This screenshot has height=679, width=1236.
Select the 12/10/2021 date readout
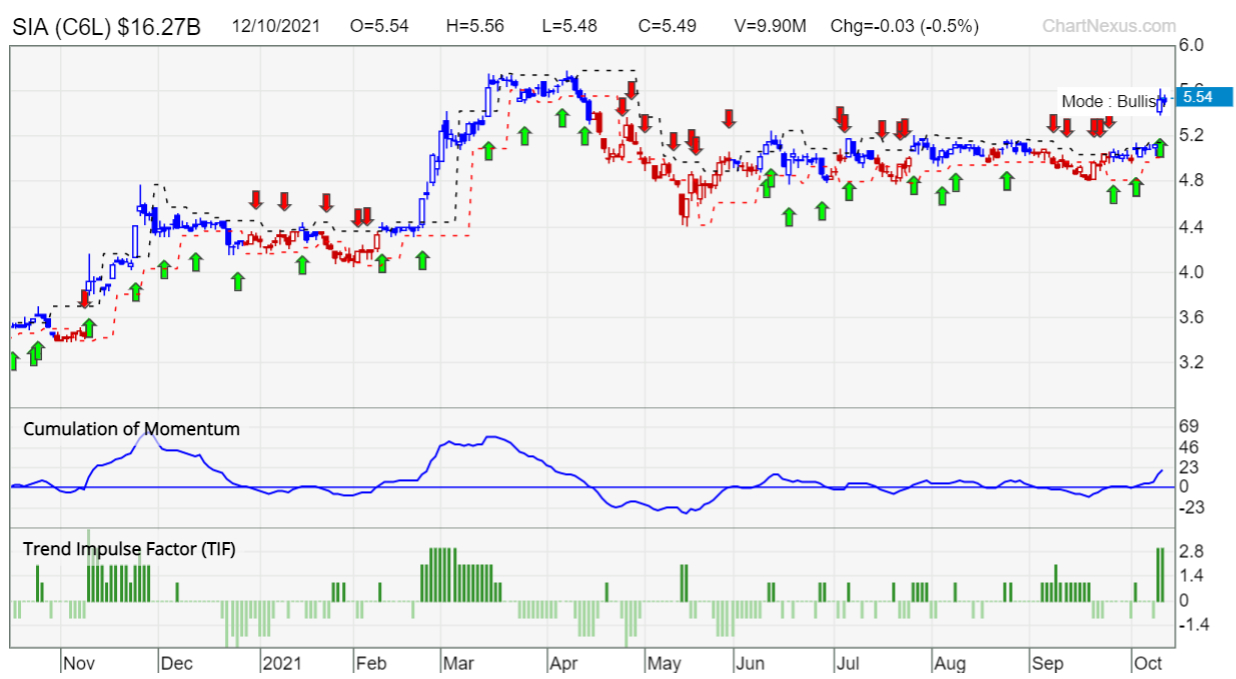[x=276, y=25]
